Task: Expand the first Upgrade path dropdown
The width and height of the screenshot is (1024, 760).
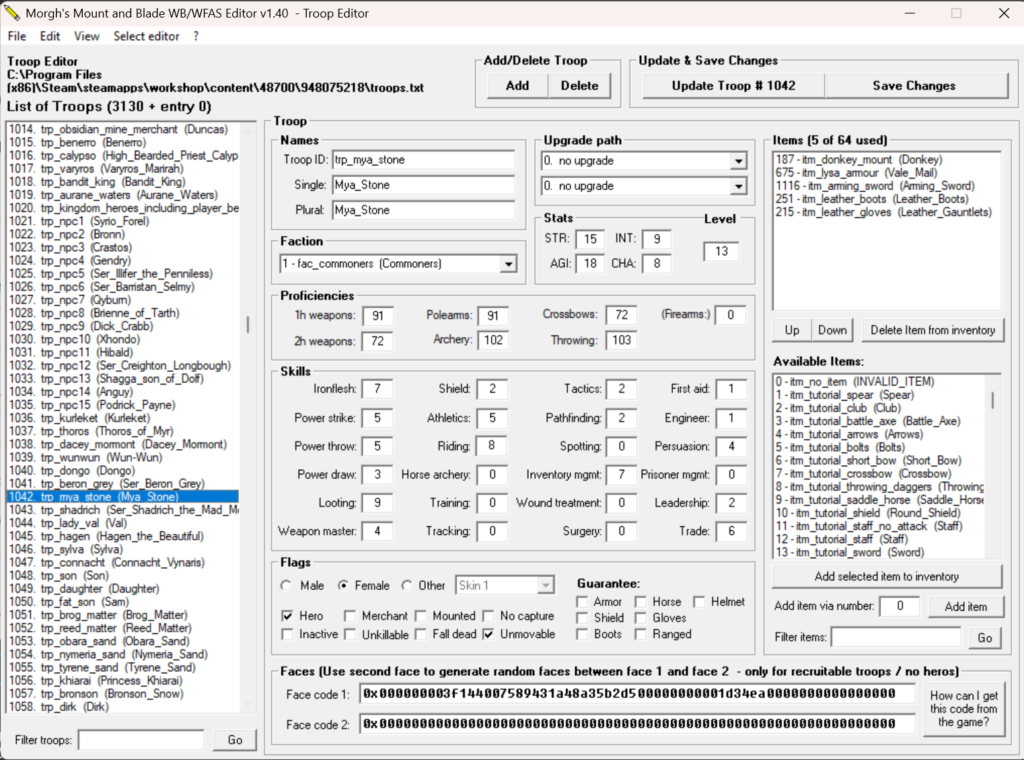Action: [739, 161]
